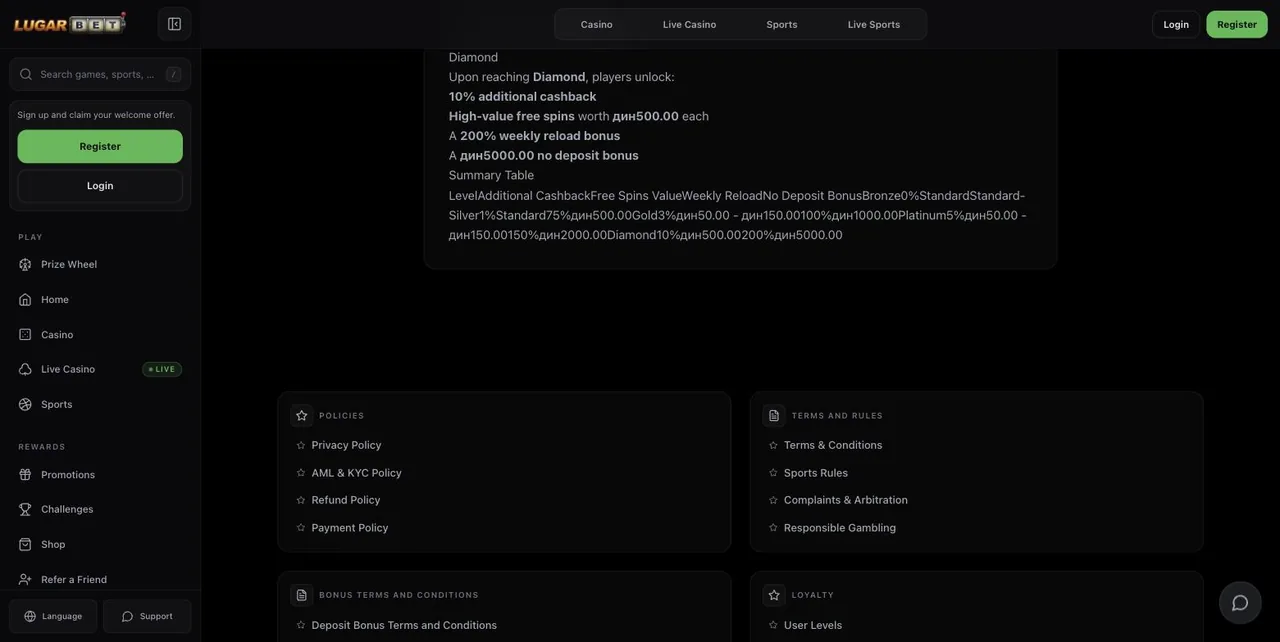
Task: Collapse the sidebar panel icon
Action: [x=174, y=24]
